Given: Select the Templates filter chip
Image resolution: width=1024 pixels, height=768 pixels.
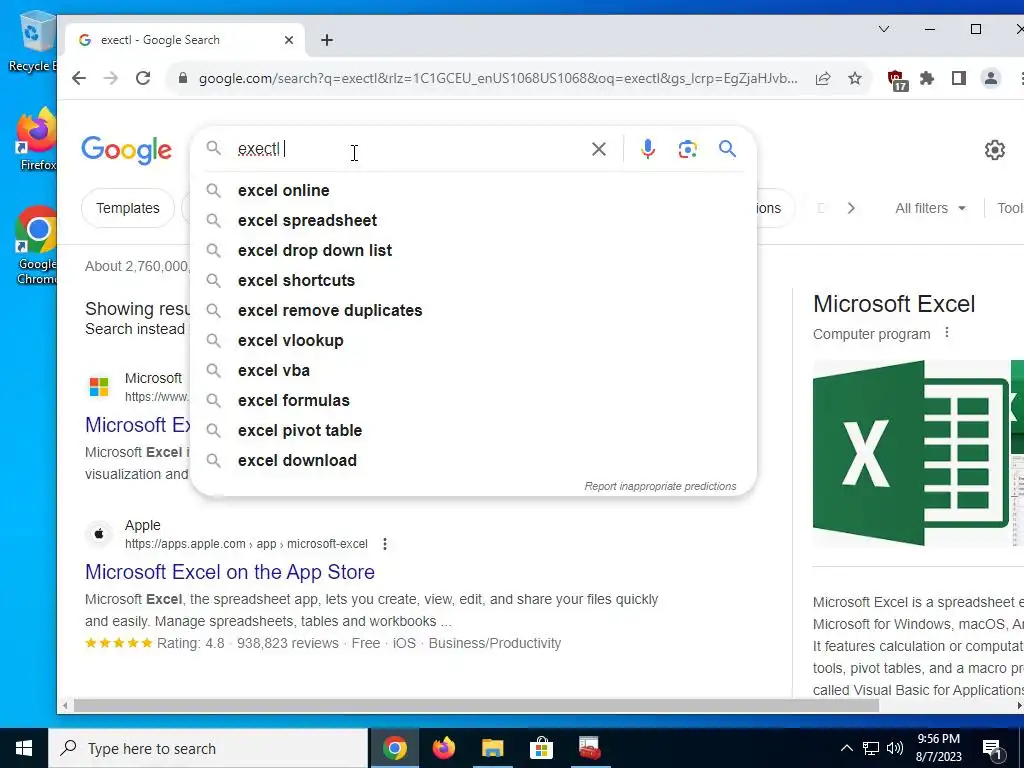Looking at the screenshot, I should (127, 208).
